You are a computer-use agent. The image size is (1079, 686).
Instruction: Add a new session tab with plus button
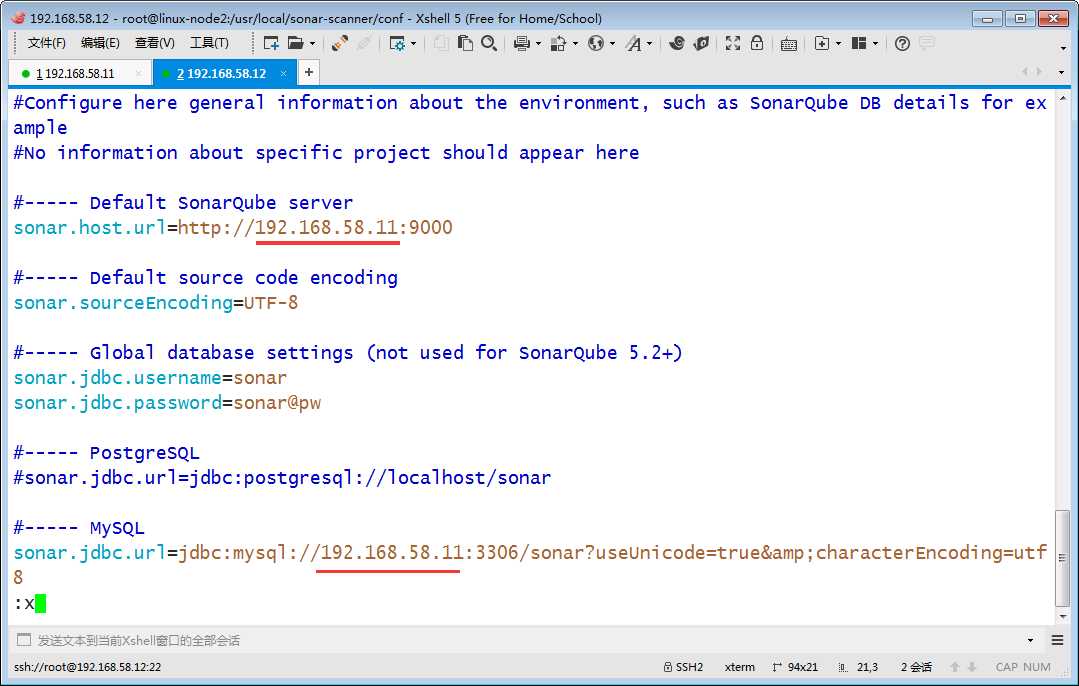(309, 72)
